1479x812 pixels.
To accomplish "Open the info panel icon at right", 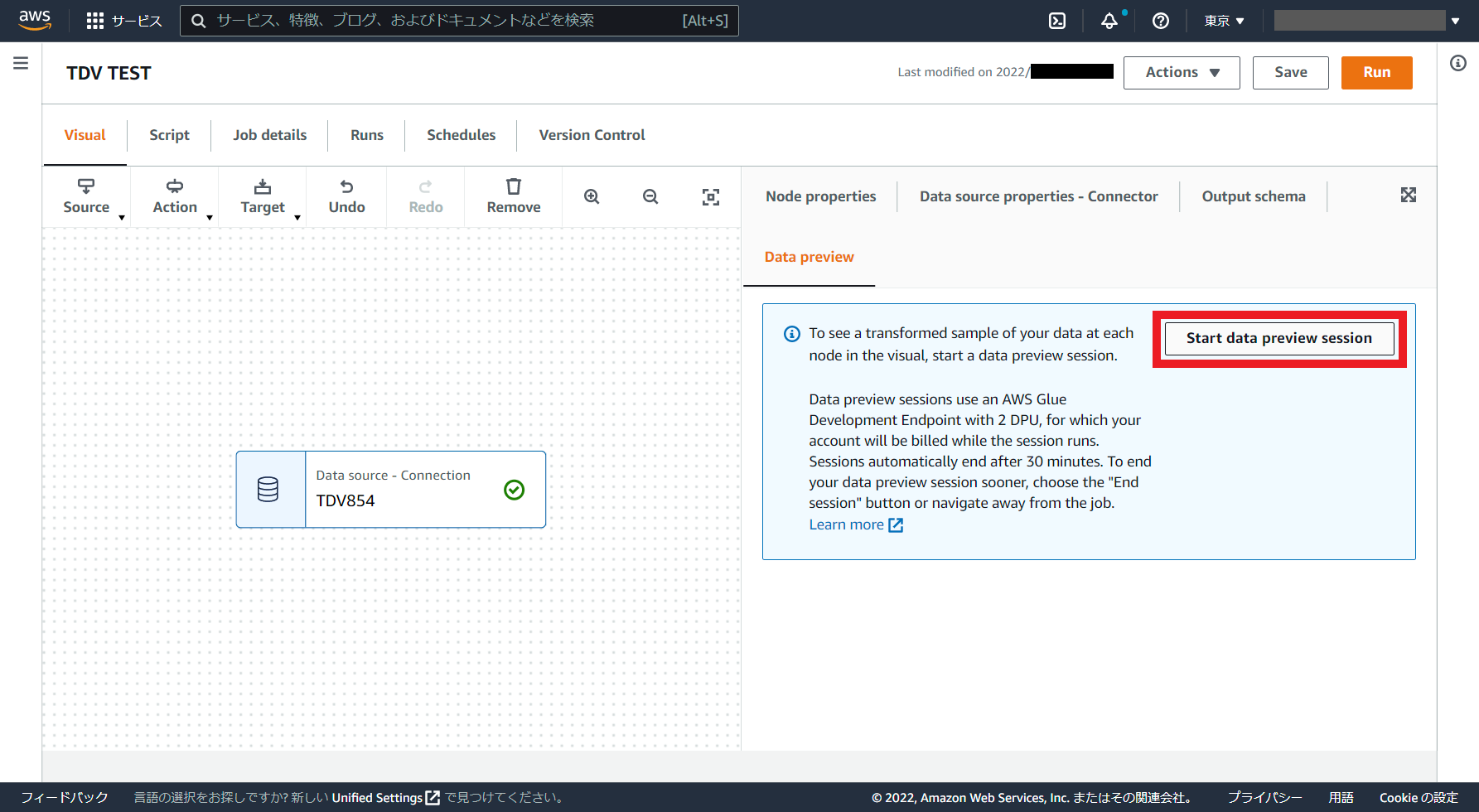I will [x=1458, y=63].
